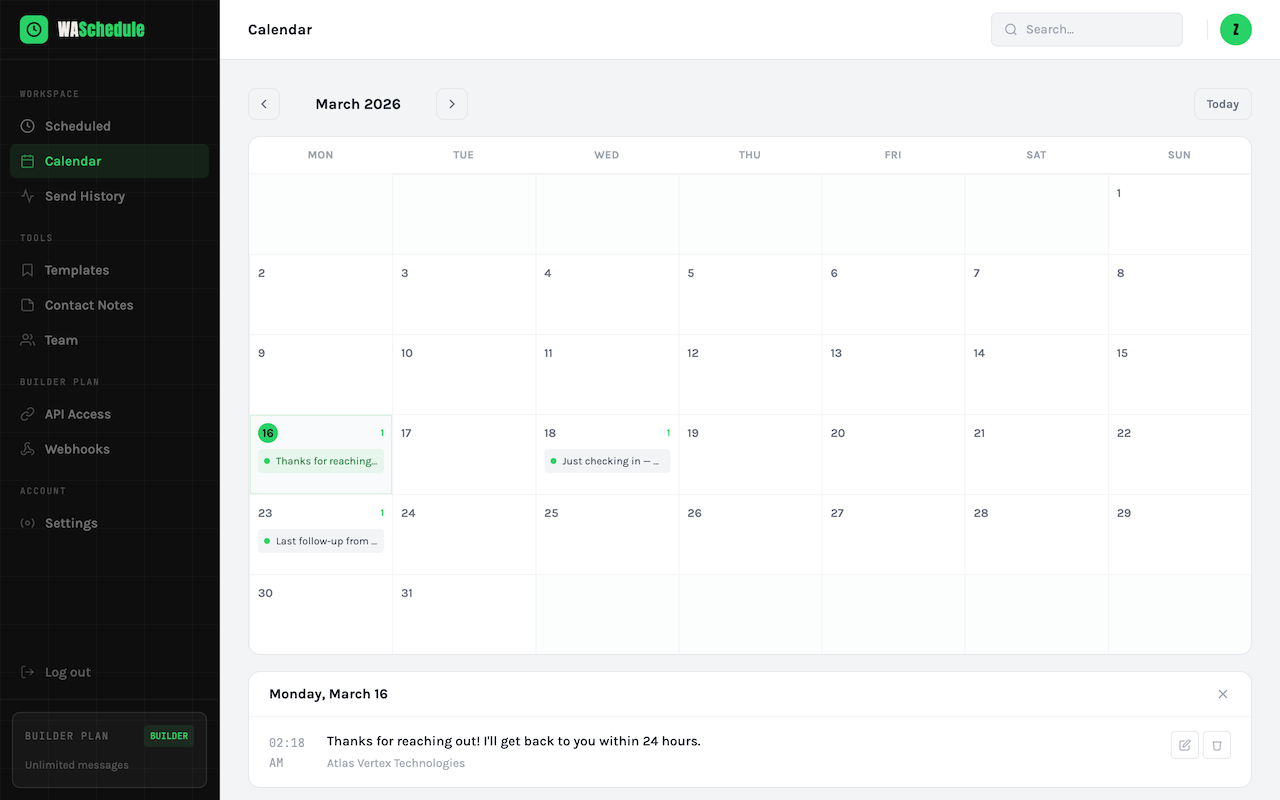Open Contact Notes in sidebar

point(110,305)
